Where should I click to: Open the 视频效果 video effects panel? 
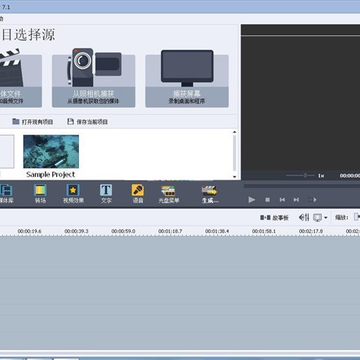point(73,194)
